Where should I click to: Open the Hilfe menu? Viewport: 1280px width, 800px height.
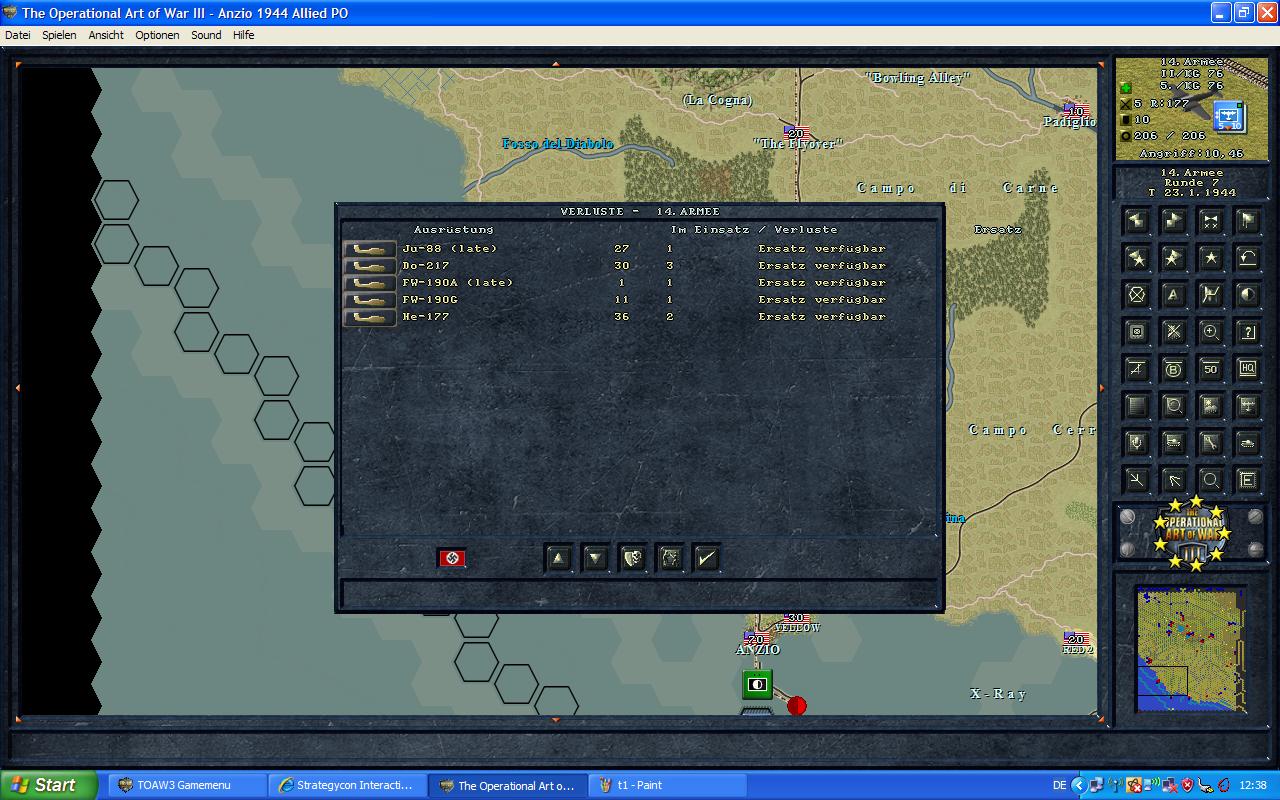coord(244,35)
